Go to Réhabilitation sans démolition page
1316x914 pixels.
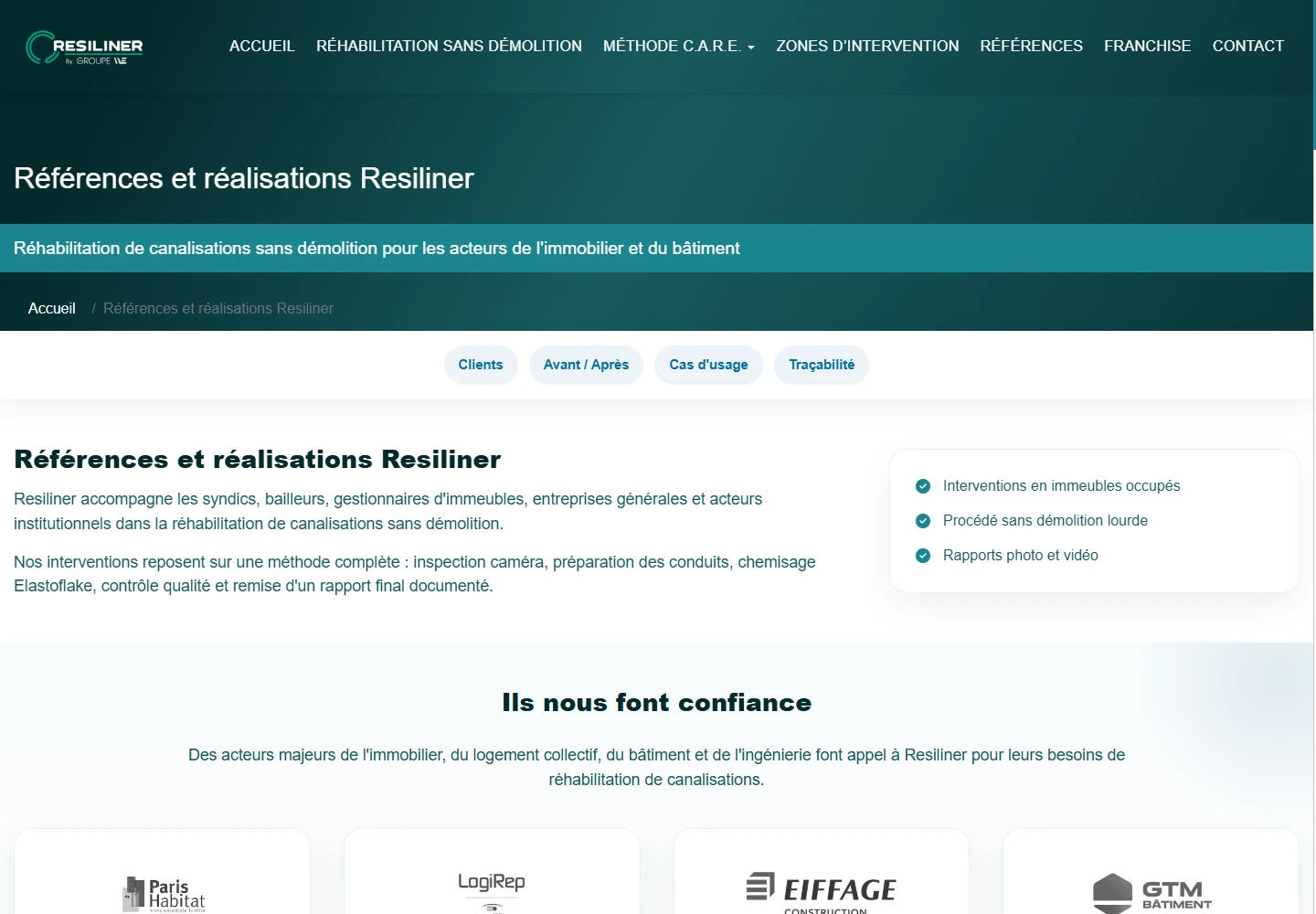(449, 46)
